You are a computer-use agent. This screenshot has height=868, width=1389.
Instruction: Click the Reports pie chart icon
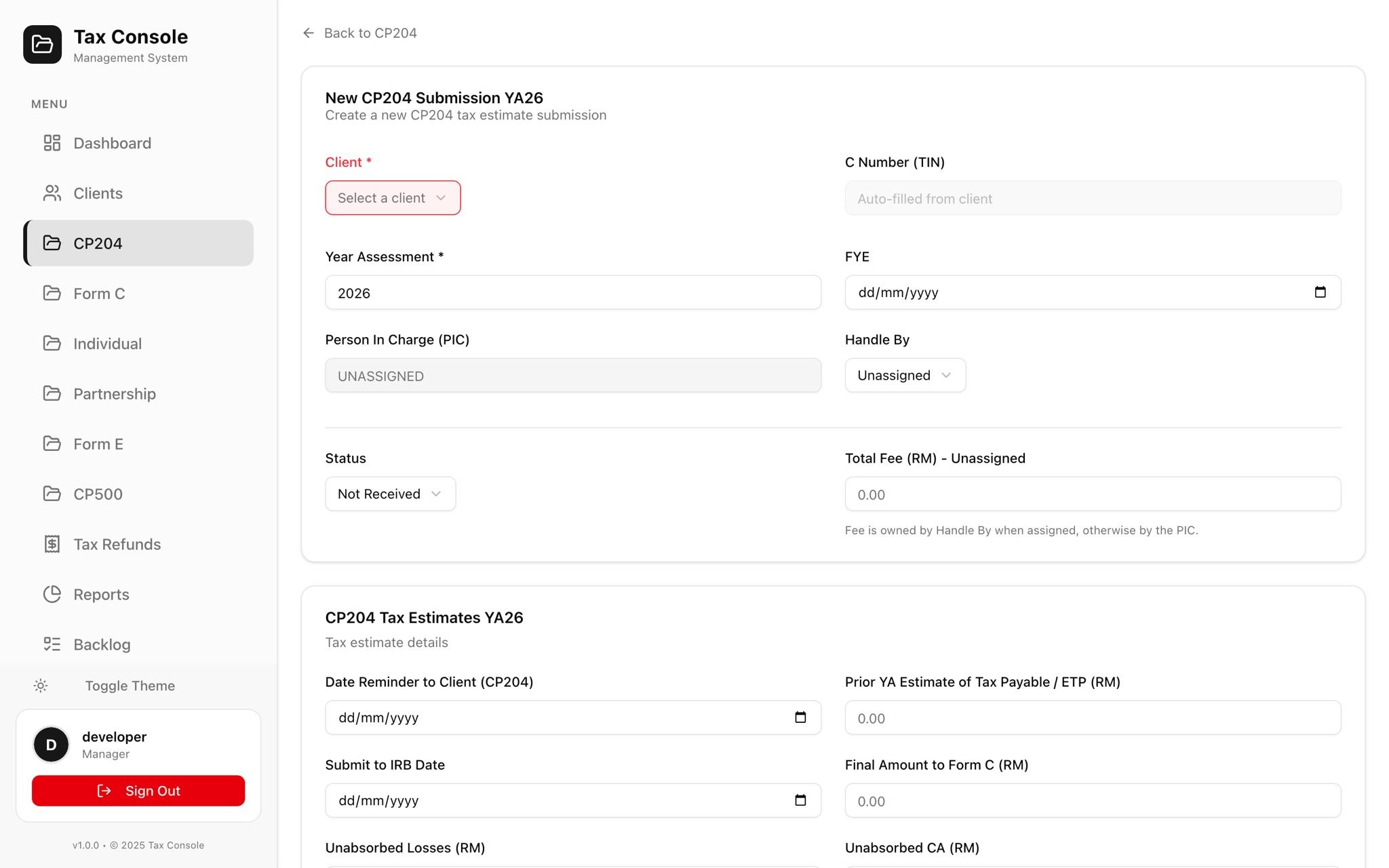52,594
